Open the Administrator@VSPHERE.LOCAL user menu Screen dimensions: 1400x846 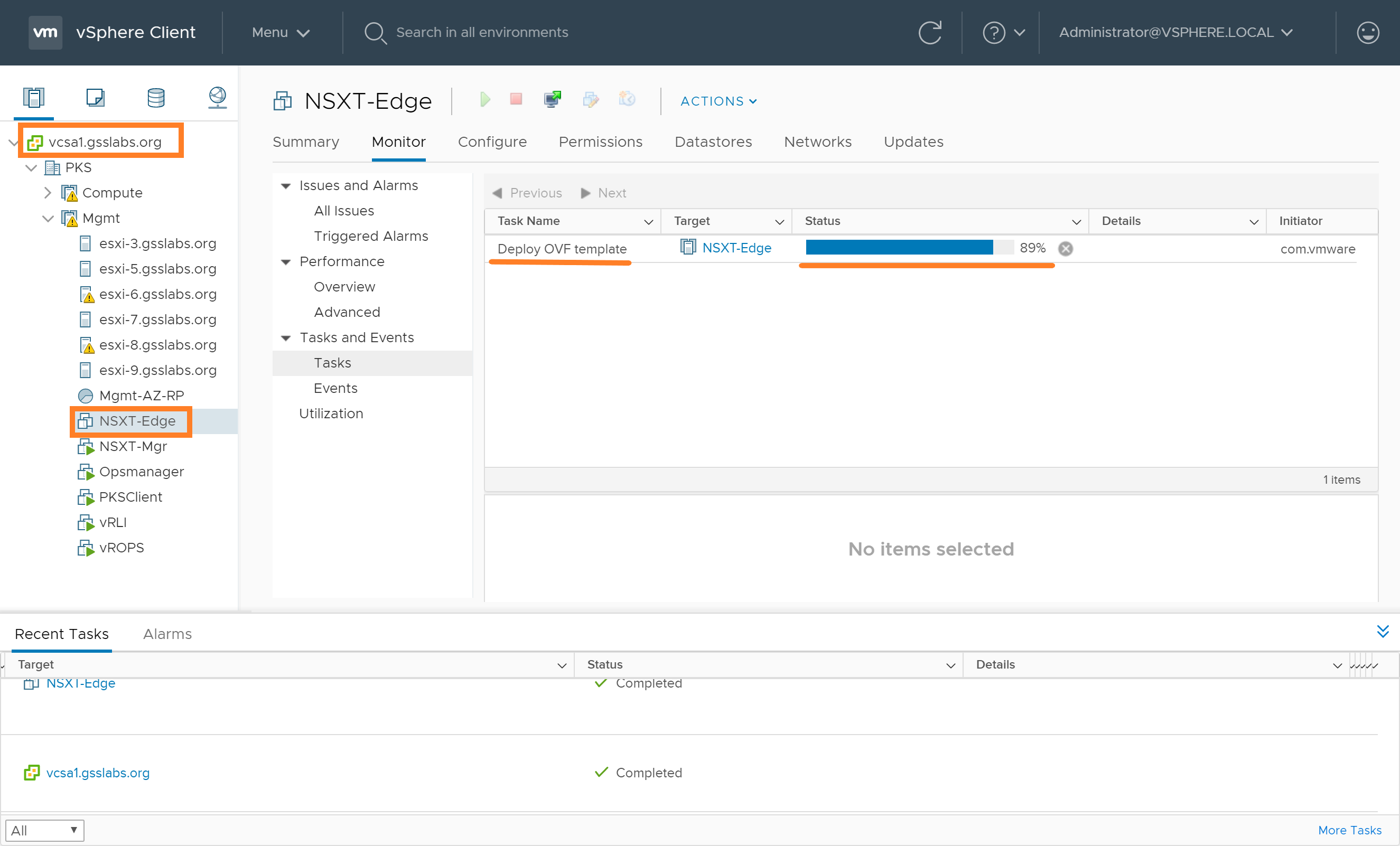[1175, 32]
